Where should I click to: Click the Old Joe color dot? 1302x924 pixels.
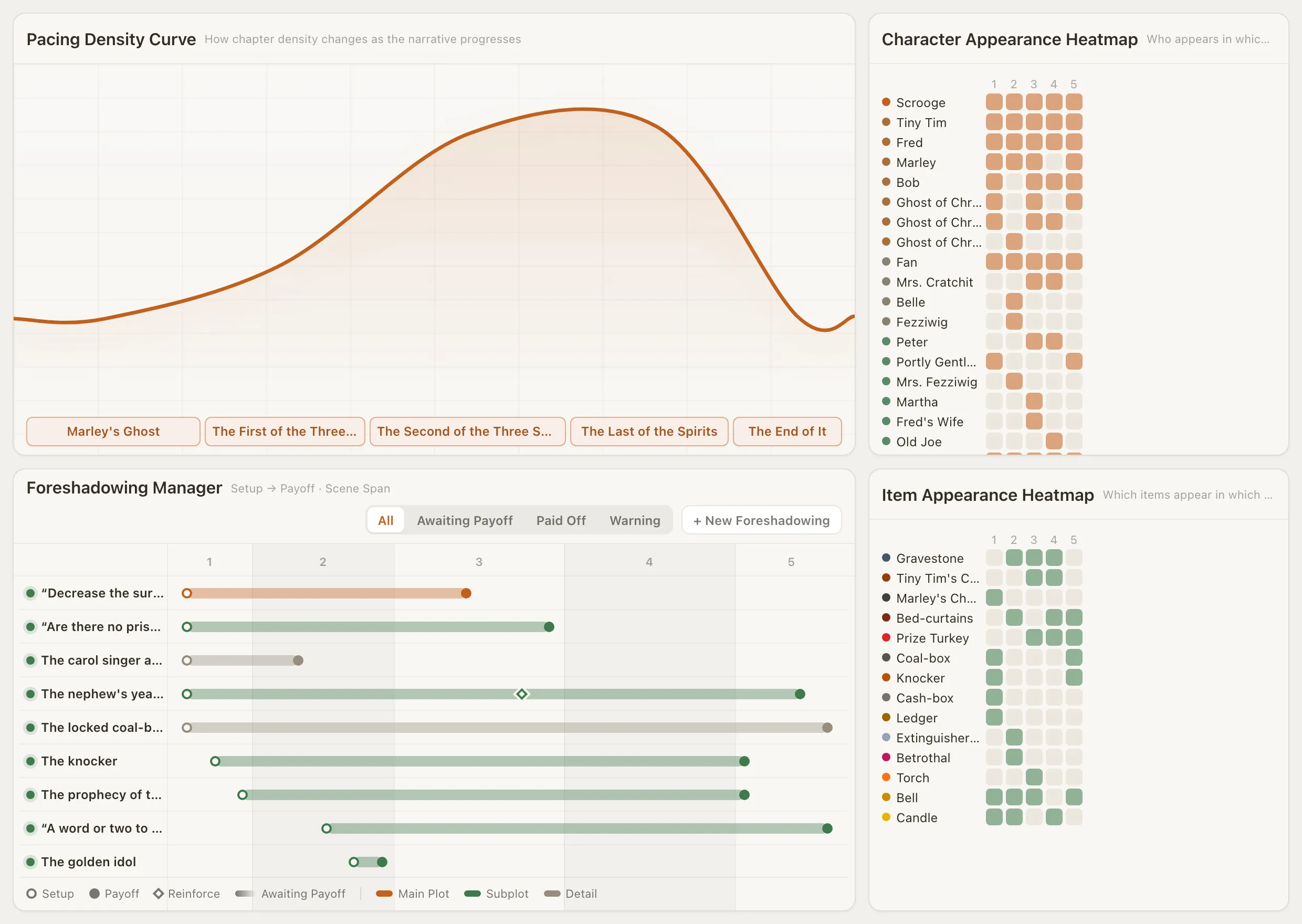pos(886,442)
